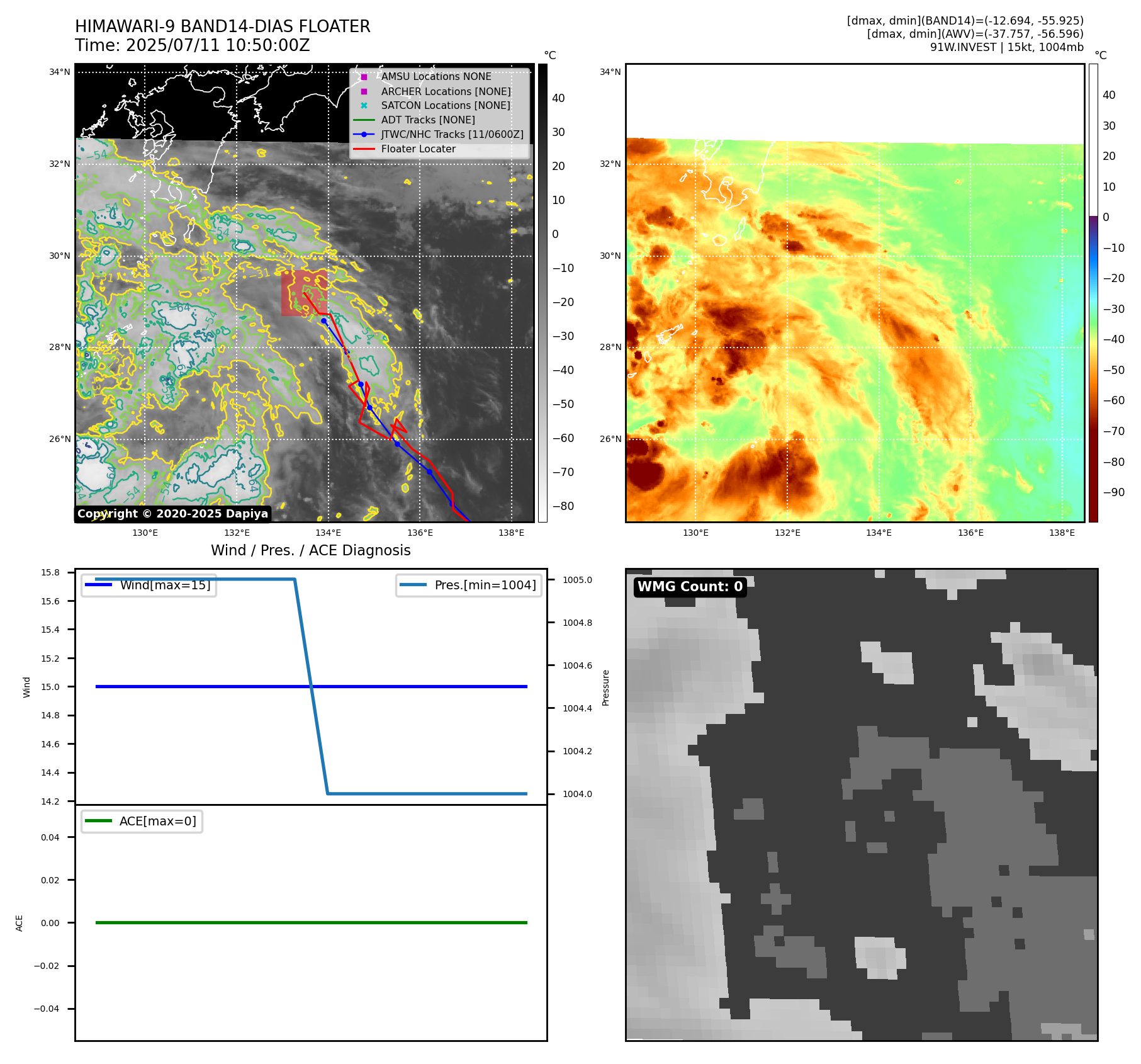Click the magenta AMSU legend marker
This screenshot has height=1064, width=1141.
[x=364, y=77]
